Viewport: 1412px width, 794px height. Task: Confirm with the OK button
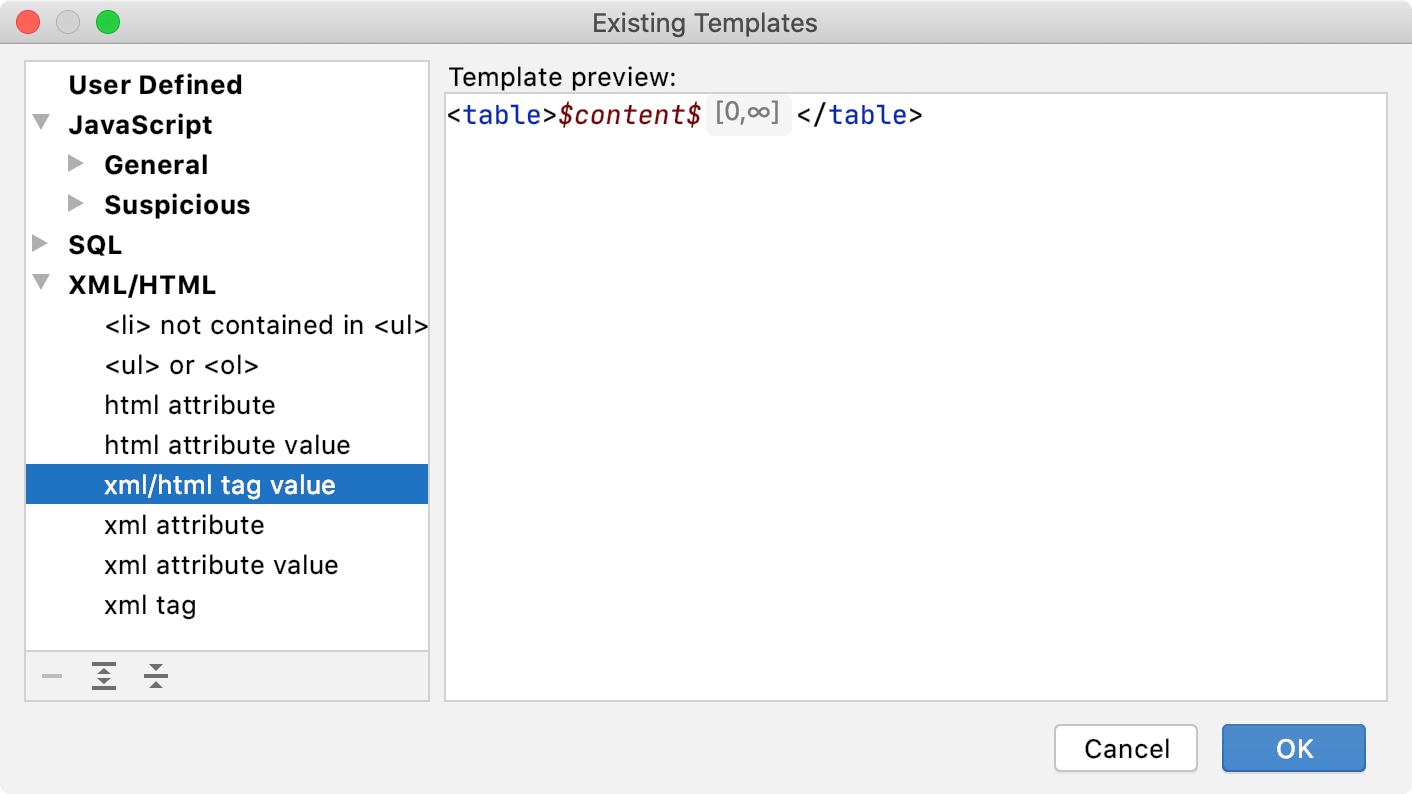coord(1293,749)
